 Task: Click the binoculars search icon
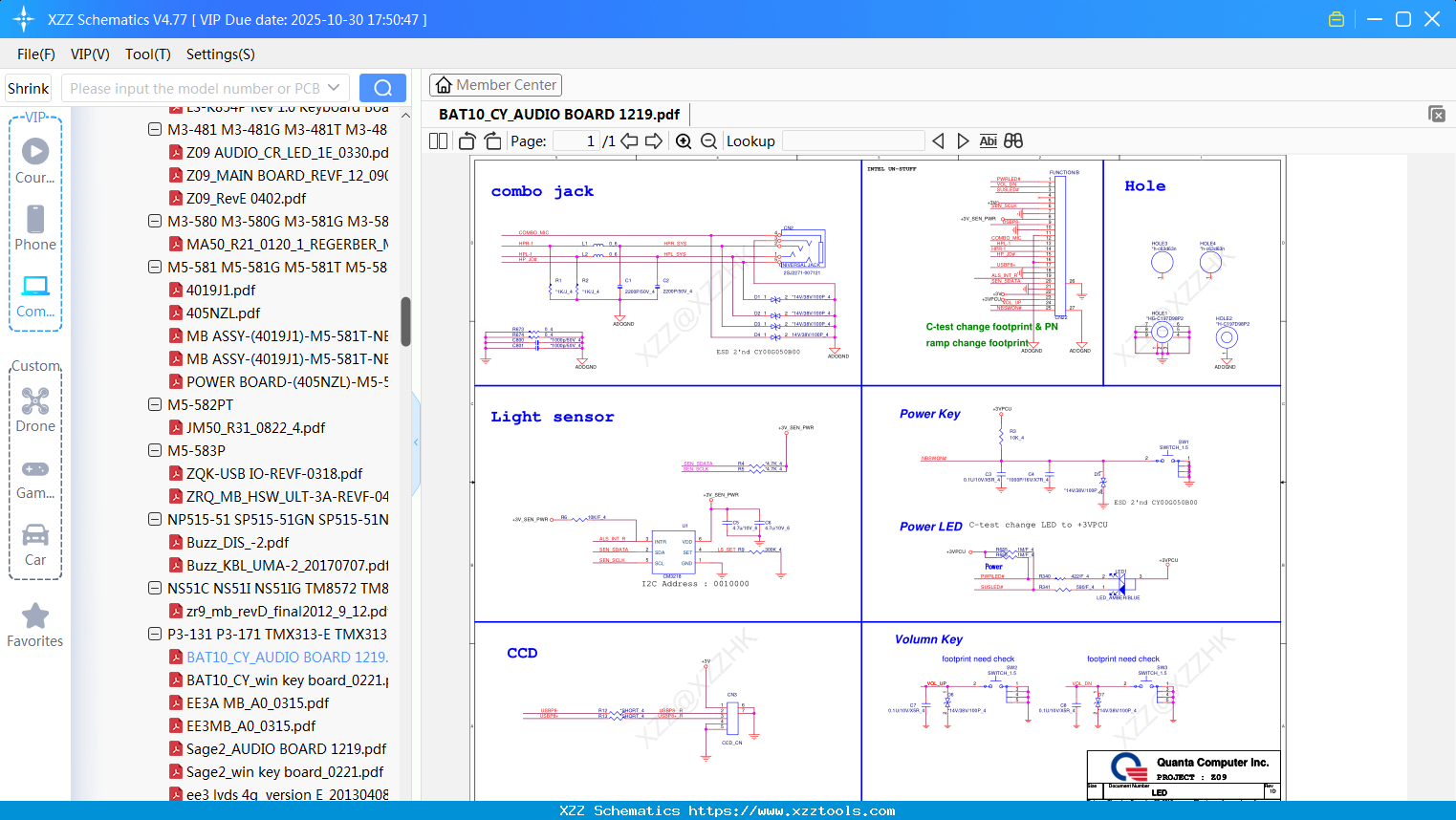pyautogui.click(x=1013, y=141)
